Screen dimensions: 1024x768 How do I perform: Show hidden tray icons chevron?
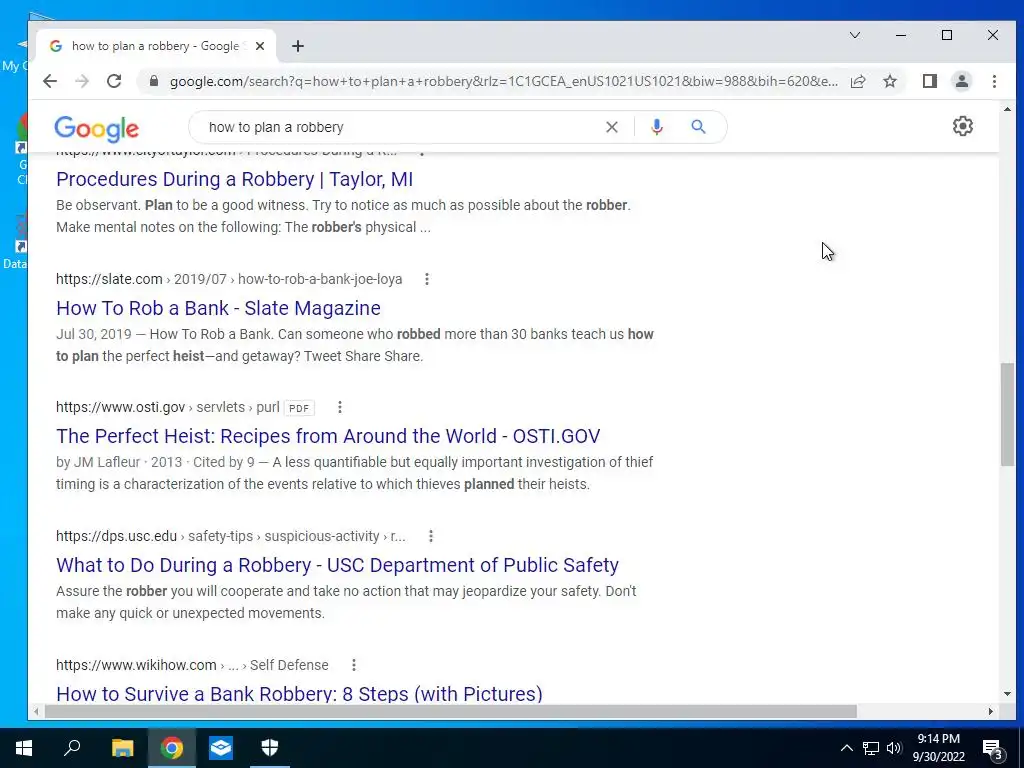846,748
